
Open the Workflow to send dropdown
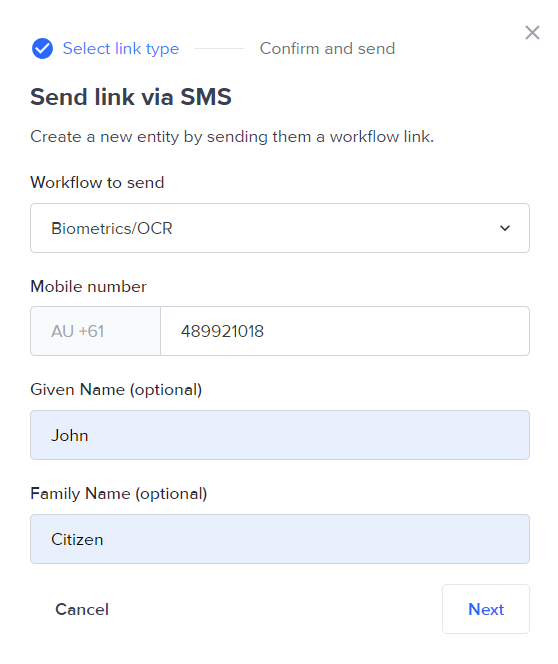(x=280, y=228)
